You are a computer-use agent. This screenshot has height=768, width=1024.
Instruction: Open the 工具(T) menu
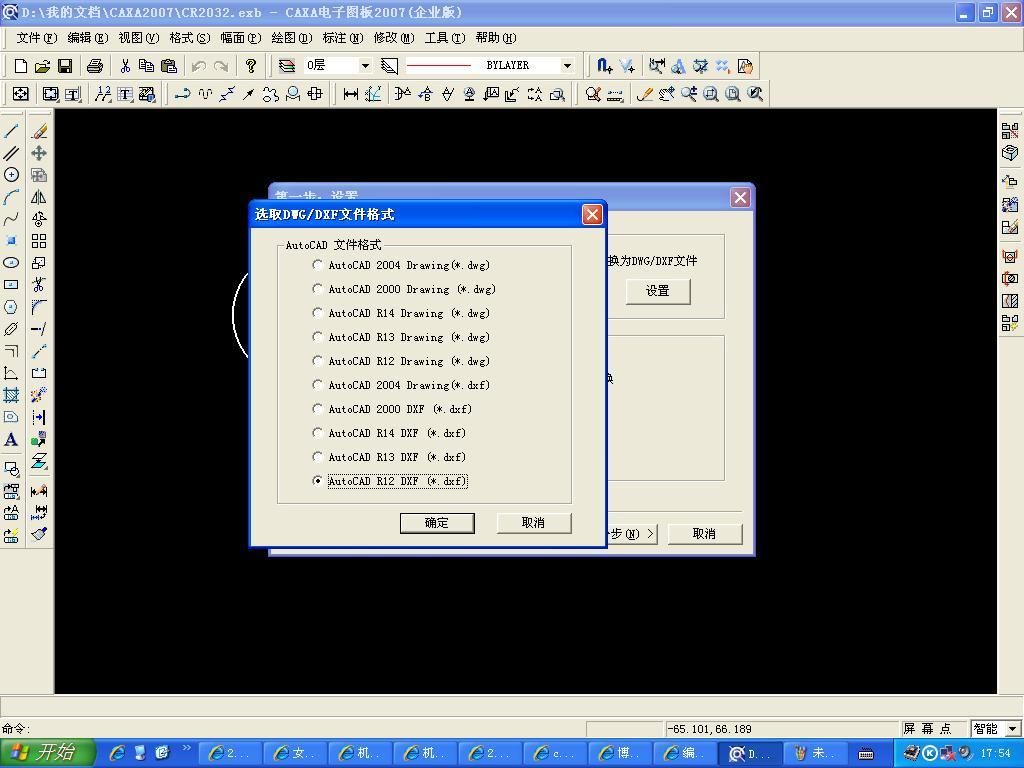click(x=445, y=38)
